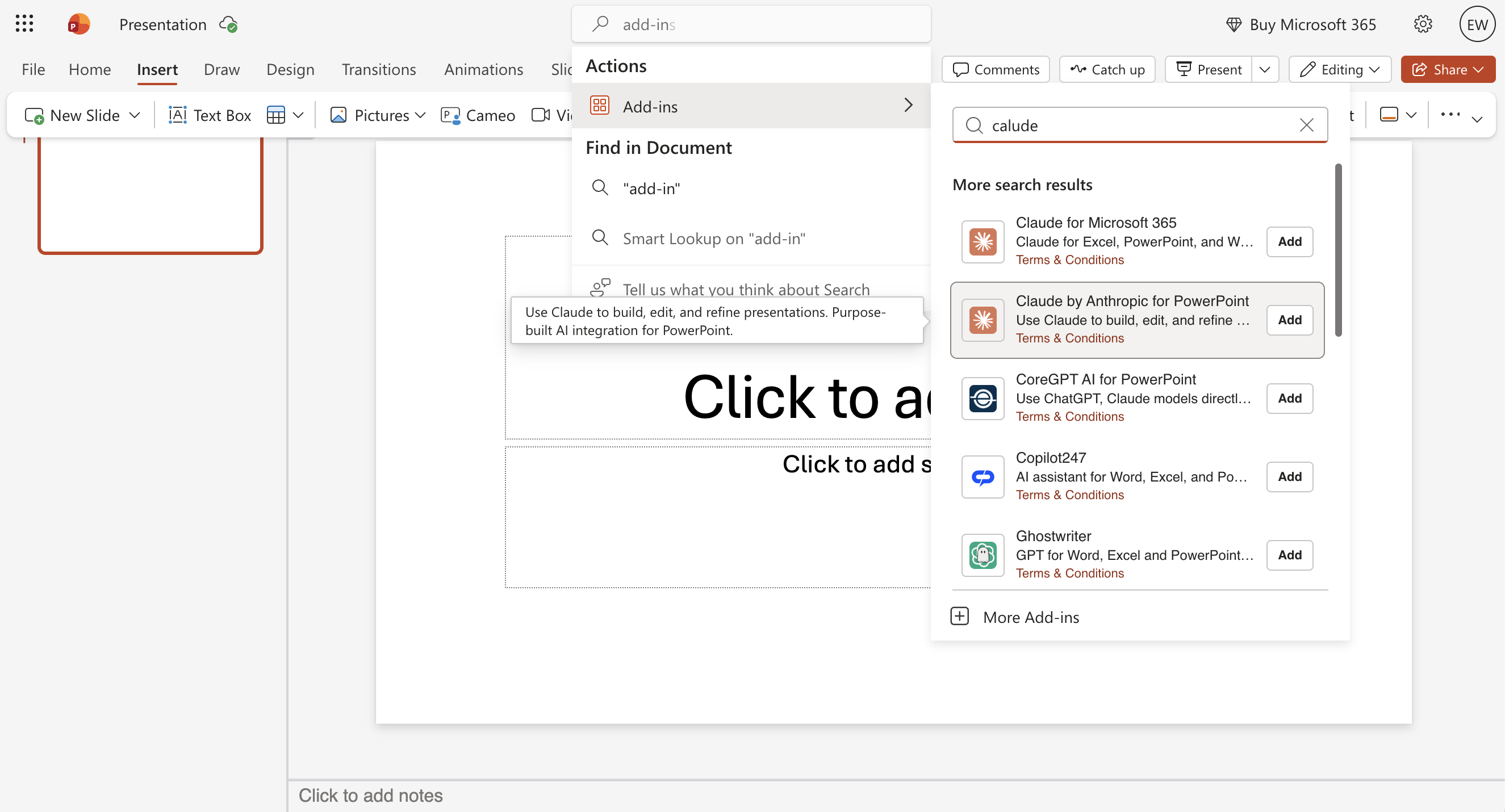Screen dimensions: 1505x812
Task: Open Terms & Conditions for Ghostwriter
Action: pos(1069,573)
